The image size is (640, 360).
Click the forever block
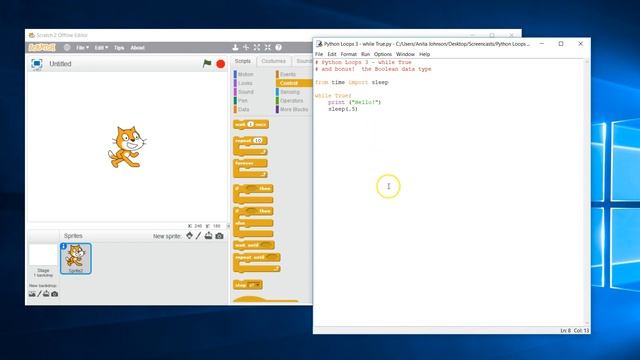(250, 168)
